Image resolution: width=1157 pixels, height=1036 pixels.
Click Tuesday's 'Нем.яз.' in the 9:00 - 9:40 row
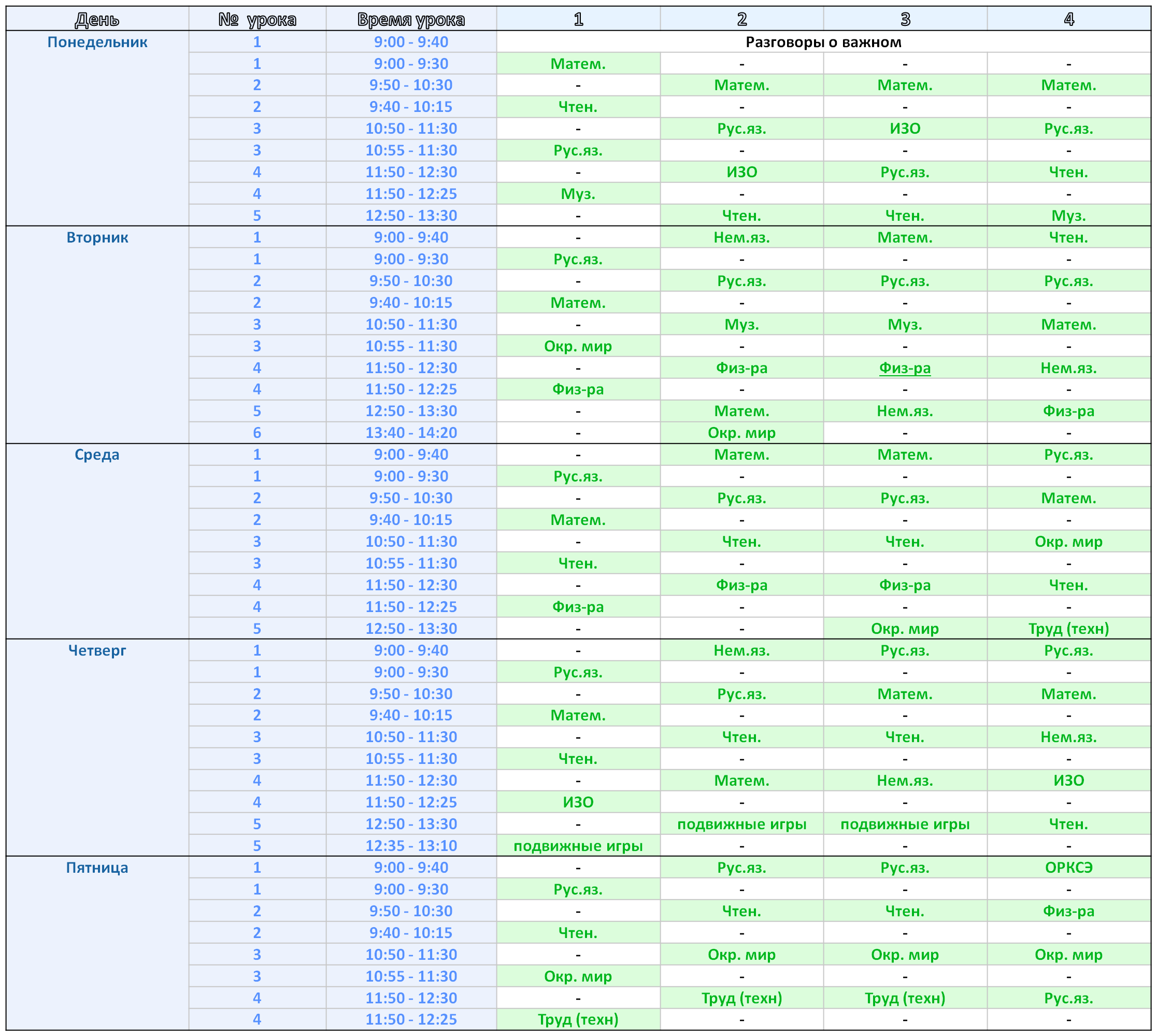(741, 237)
